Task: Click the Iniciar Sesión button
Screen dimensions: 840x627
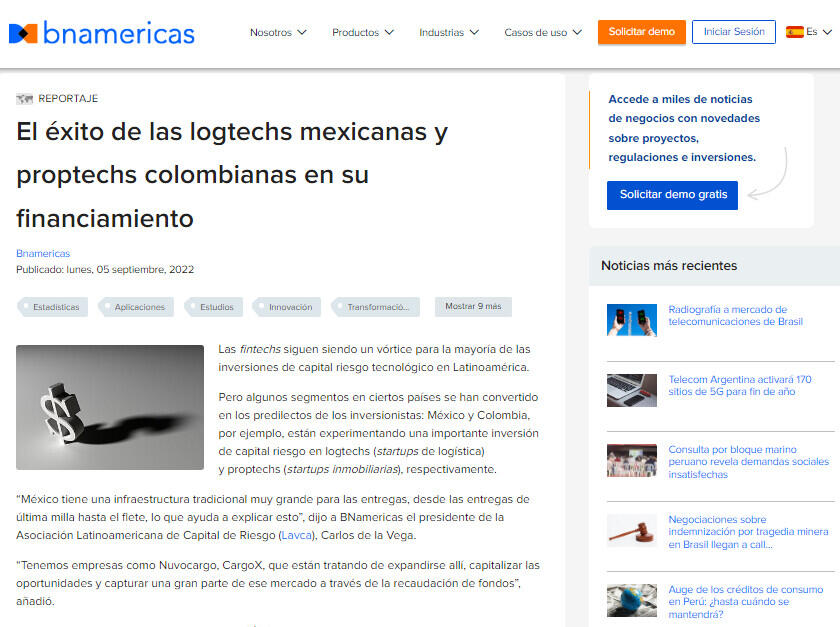Action: (733, 32)
